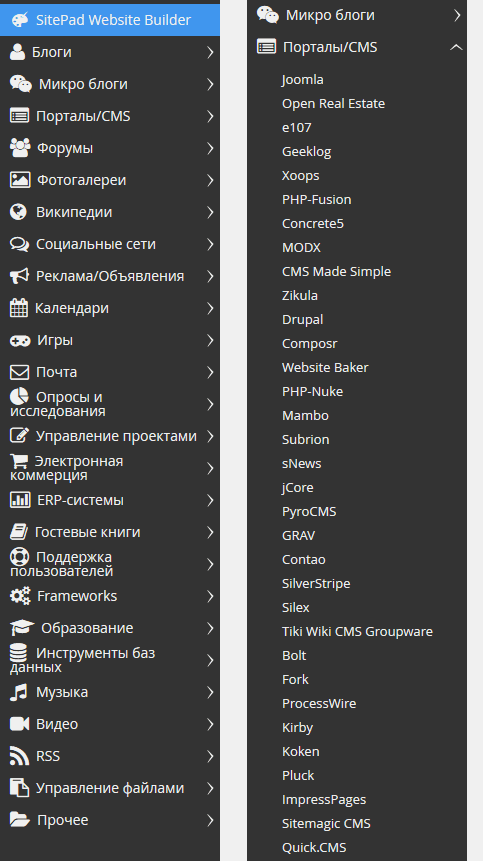Viewport: 483px width, 861px height.
Task: Click the Форумы users group icon
Action: 20,148
